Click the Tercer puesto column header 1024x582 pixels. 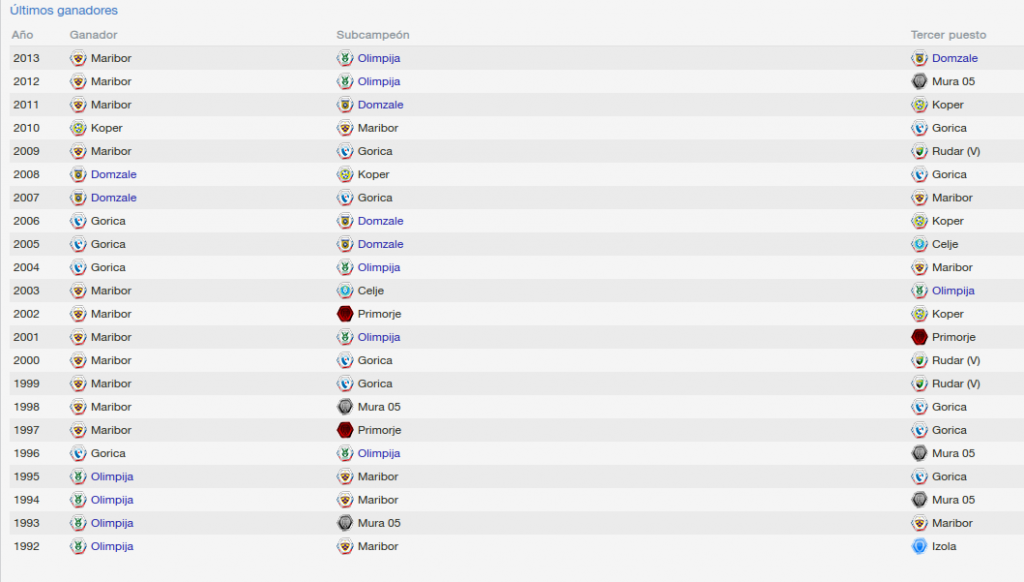point(948,35)
